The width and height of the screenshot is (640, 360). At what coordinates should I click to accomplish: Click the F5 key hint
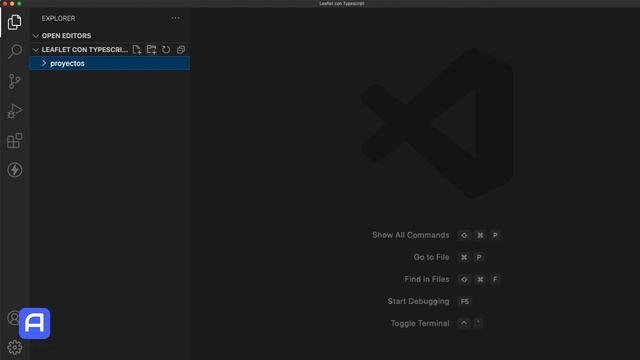[x=465, y=301]
